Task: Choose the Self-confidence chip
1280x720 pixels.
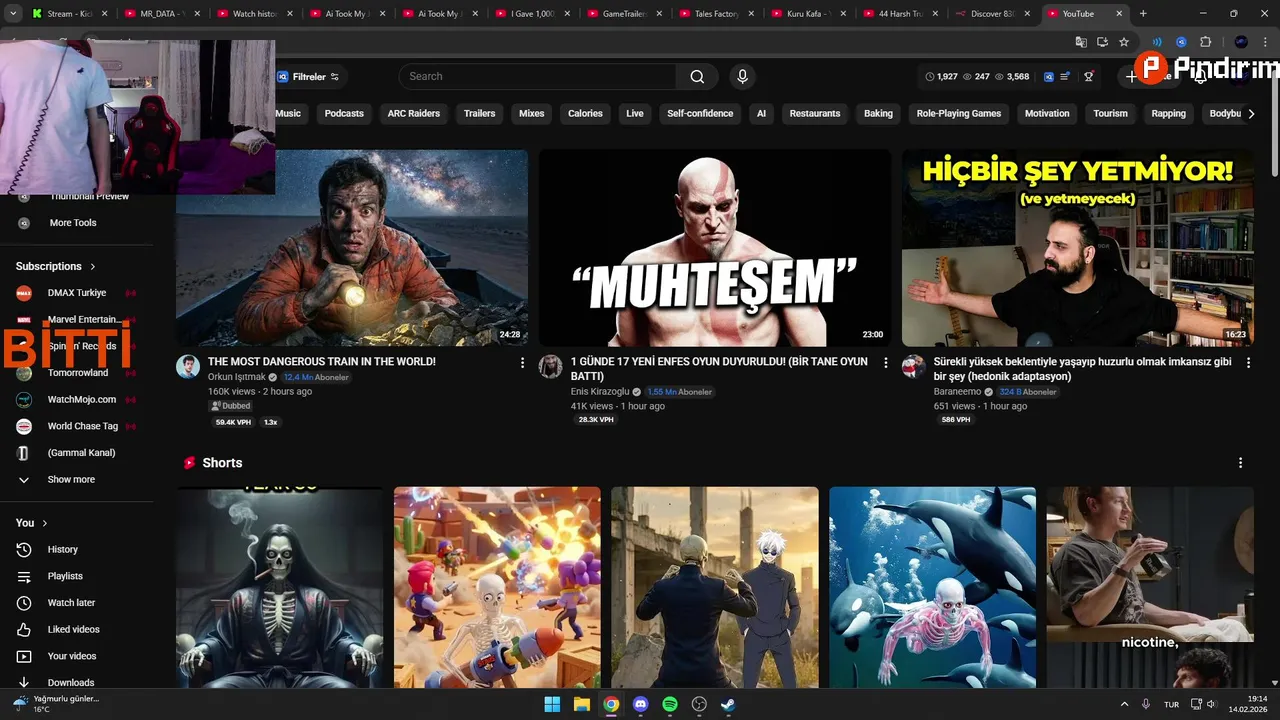Action: tap(700, 114)
